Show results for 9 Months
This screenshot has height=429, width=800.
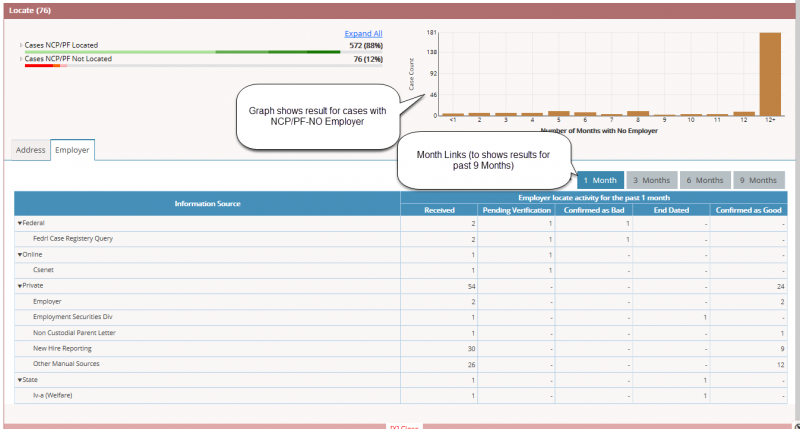(759, 180)
